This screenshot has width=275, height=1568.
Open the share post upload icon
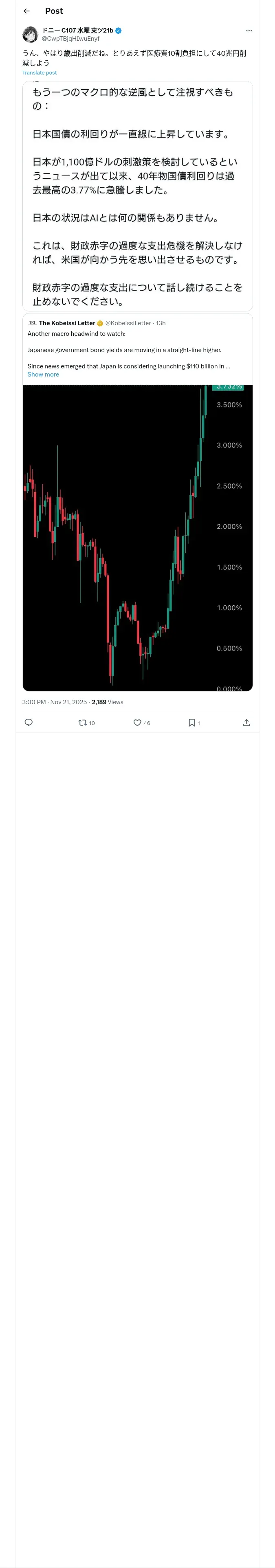click(x=246, y=723)
